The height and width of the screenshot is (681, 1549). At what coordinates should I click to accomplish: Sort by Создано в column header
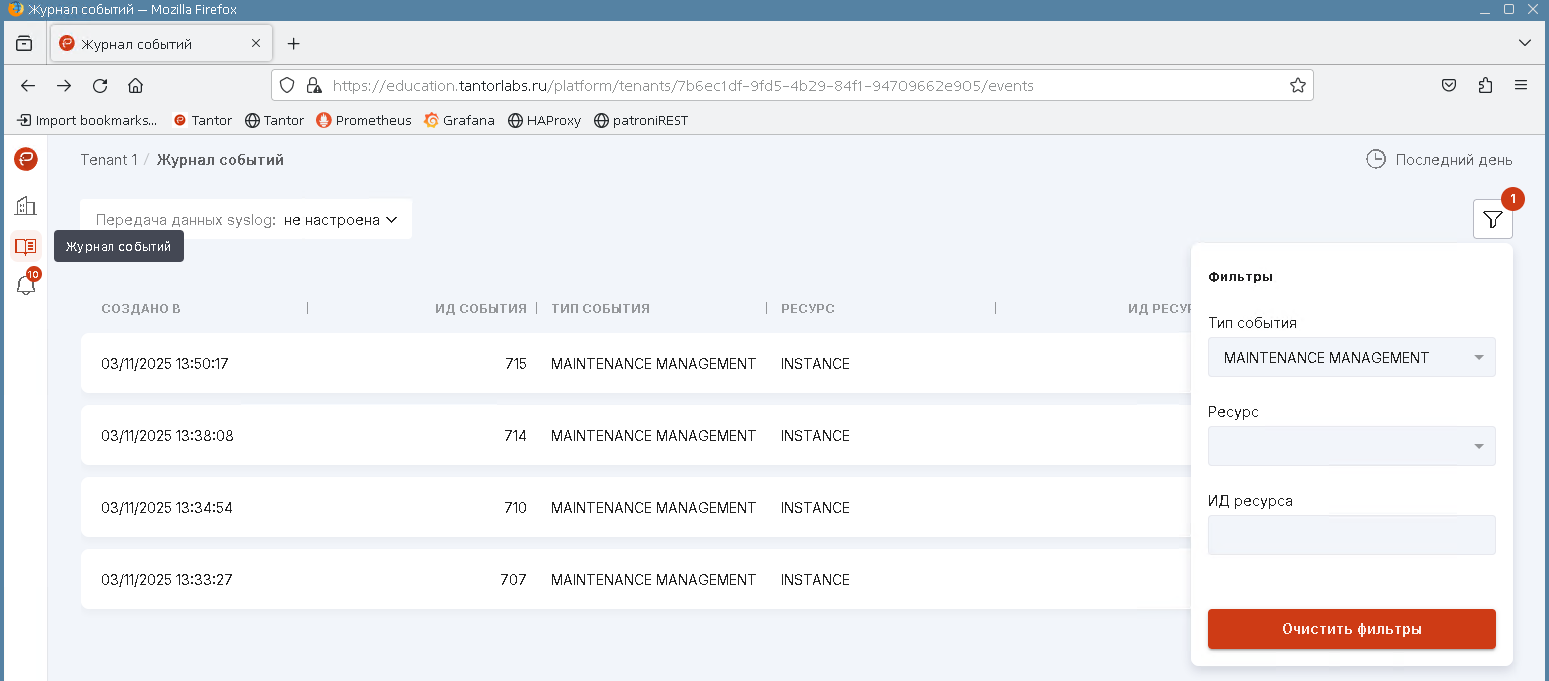click(x=141, y=308)
